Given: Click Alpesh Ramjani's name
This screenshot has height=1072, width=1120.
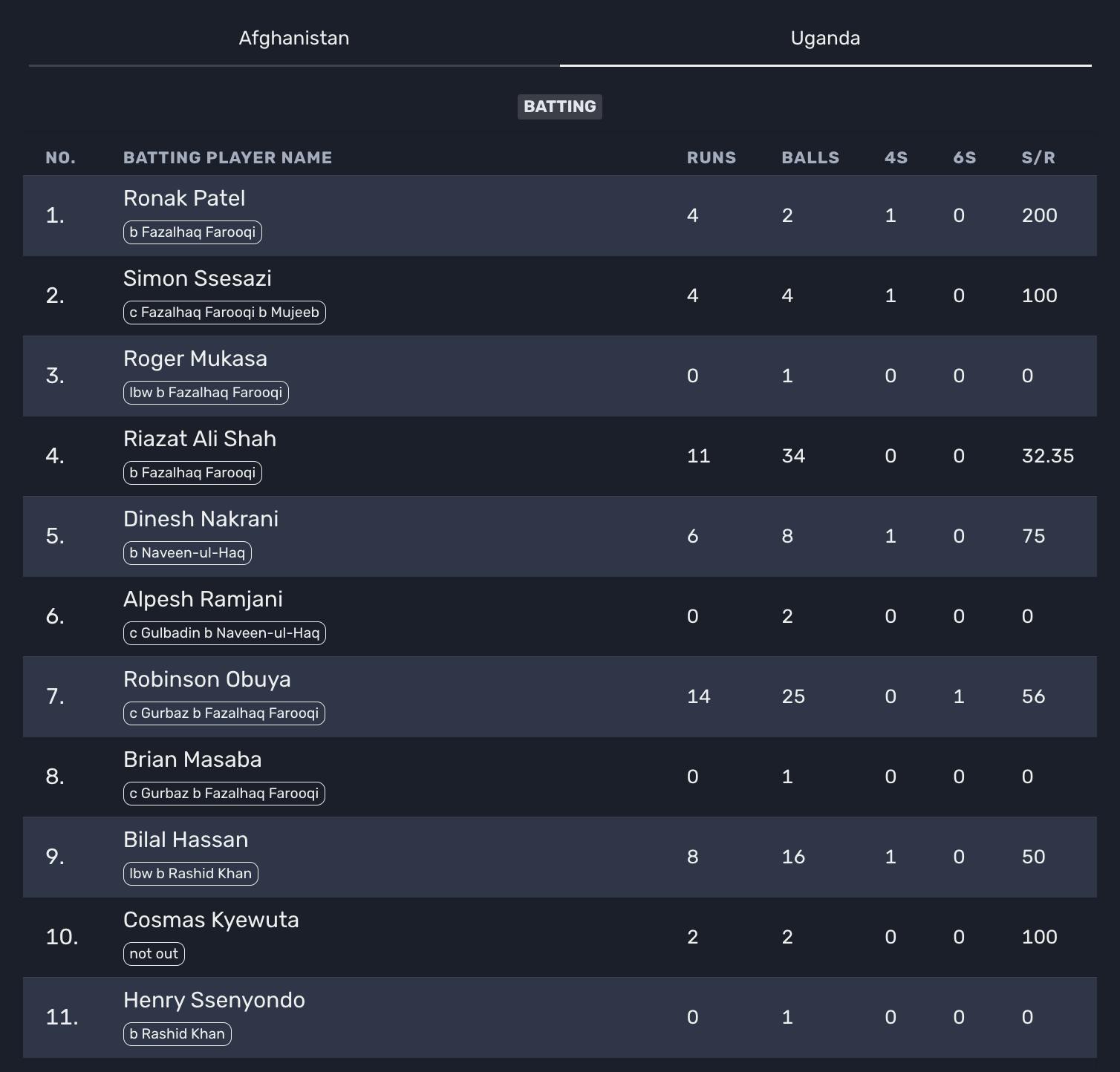Looking at the screenshot, I should tap(203, 599).
